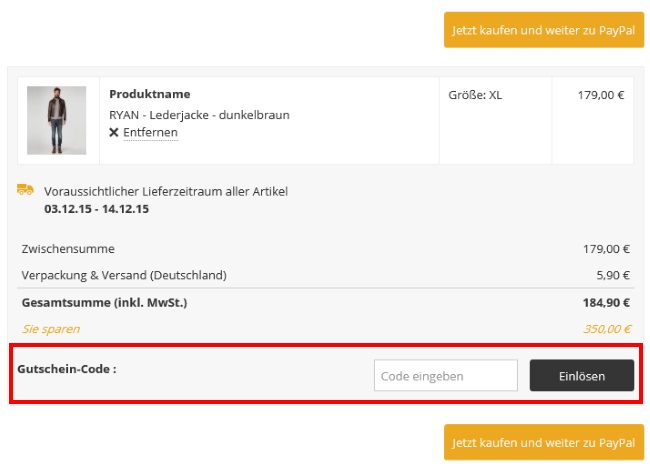Click the 'Gutschein-Code :' label
The height and width of the screenshot is (468, 650).
[x=67, y=369]
